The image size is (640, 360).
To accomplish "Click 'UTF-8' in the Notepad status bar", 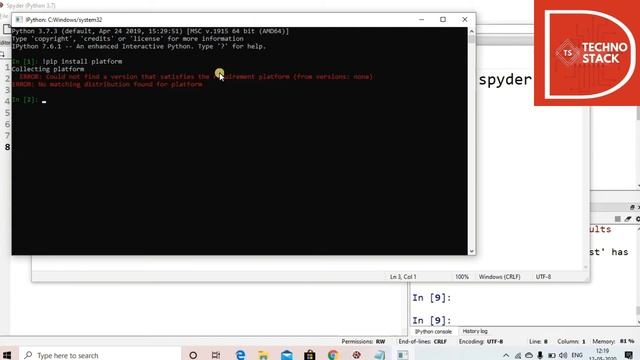I will 543,277.
